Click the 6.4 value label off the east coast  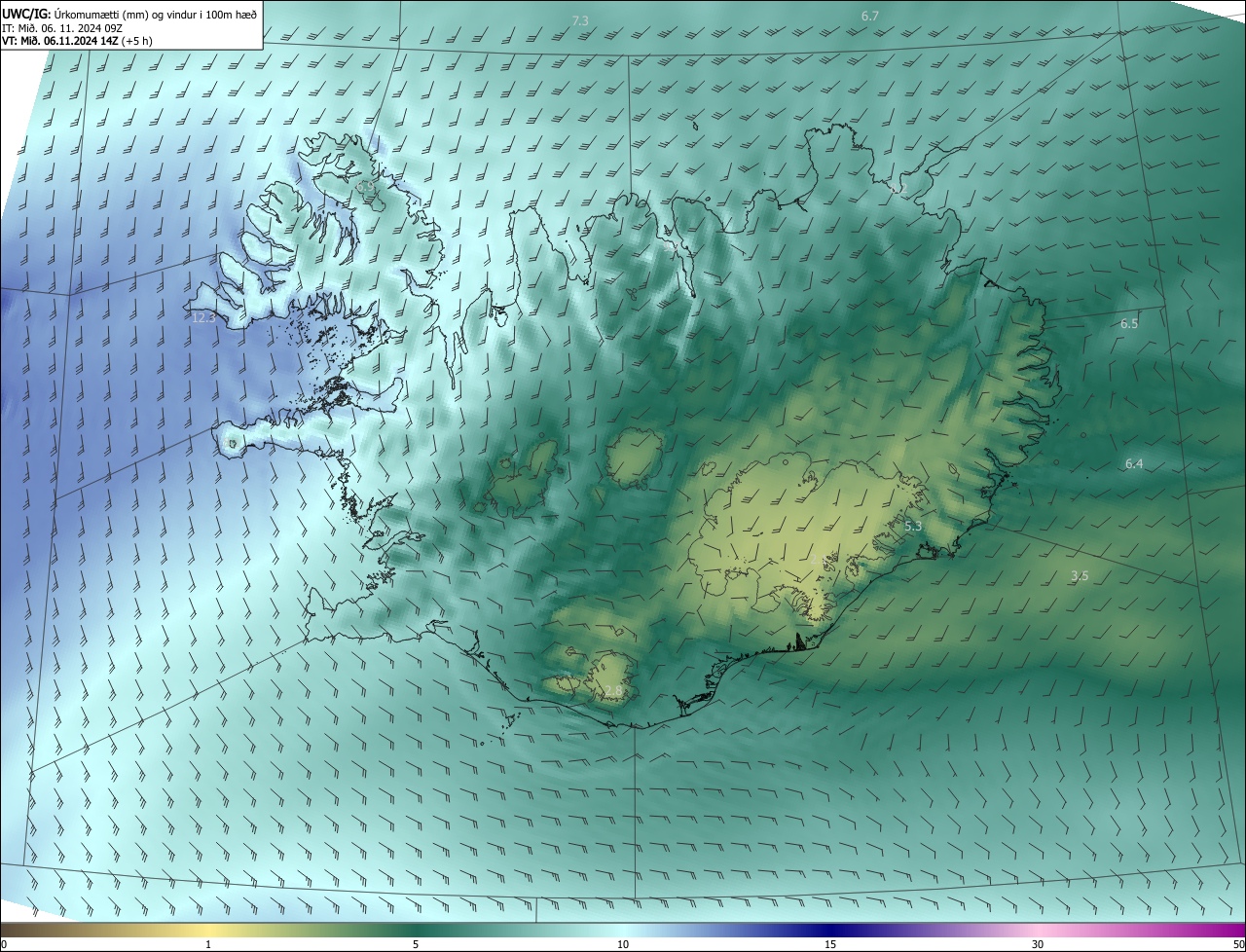[x=1134, y=464]
